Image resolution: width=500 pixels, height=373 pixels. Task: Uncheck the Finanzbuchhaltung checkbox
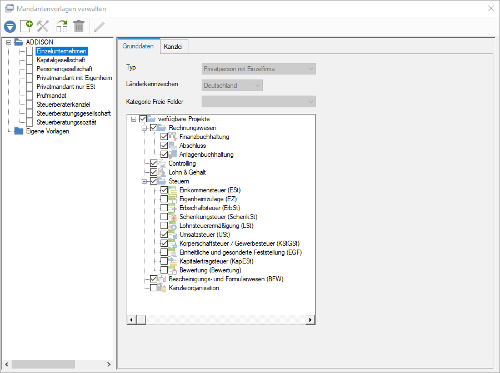click(x=164, y=136)
